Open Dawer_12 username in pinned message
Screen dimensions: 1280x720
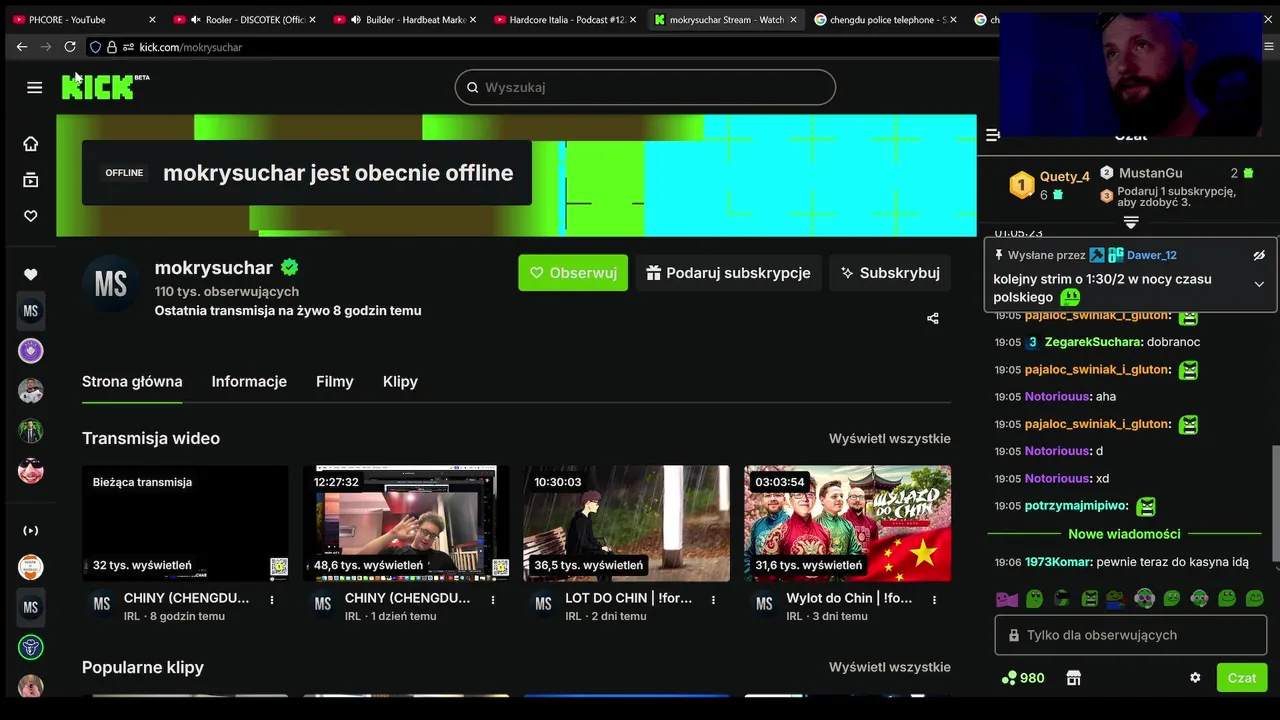[x=1151, y=255]
